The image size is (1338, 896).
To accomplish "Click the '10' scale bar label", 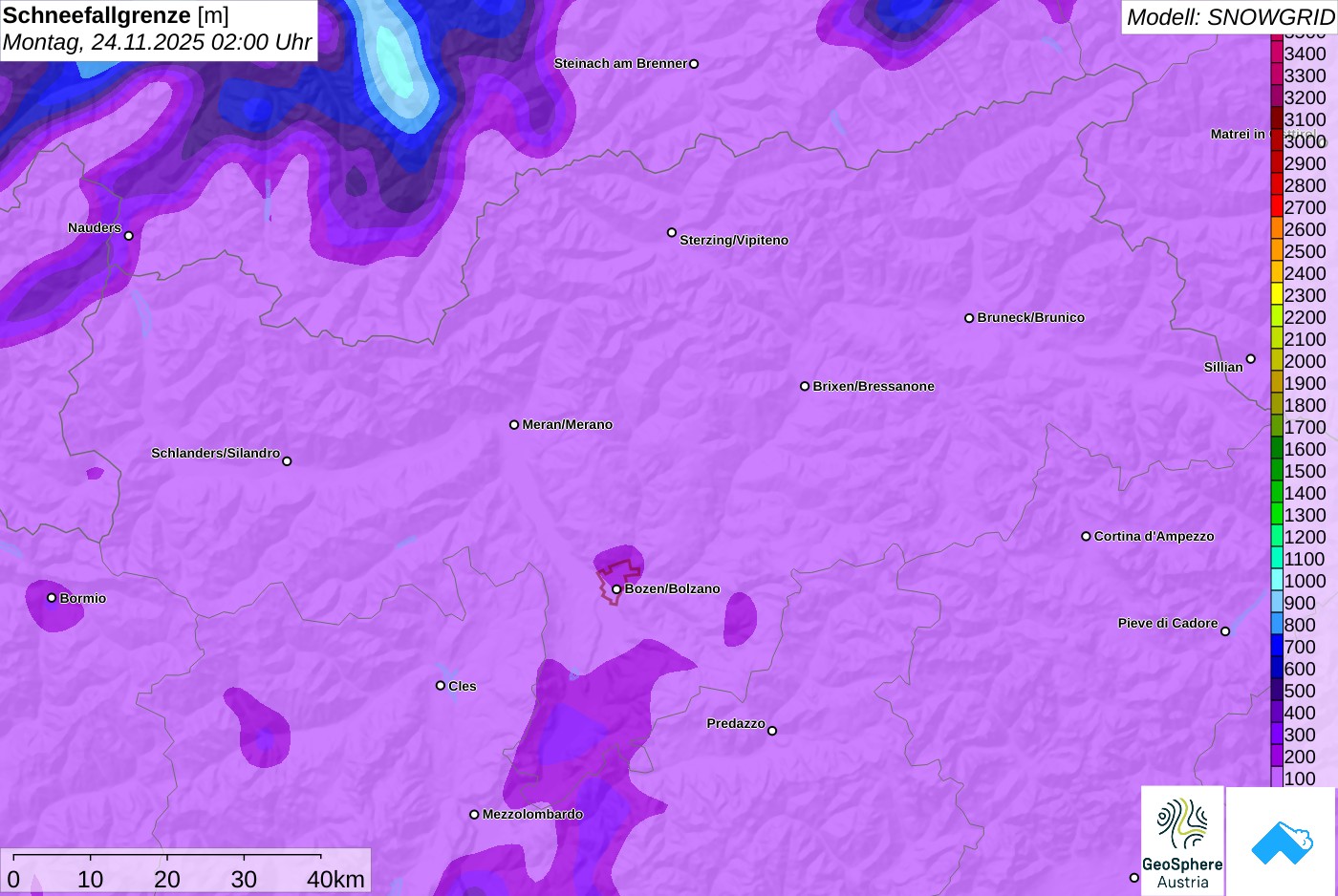I will pyautogui.click(x=91, y=879).
